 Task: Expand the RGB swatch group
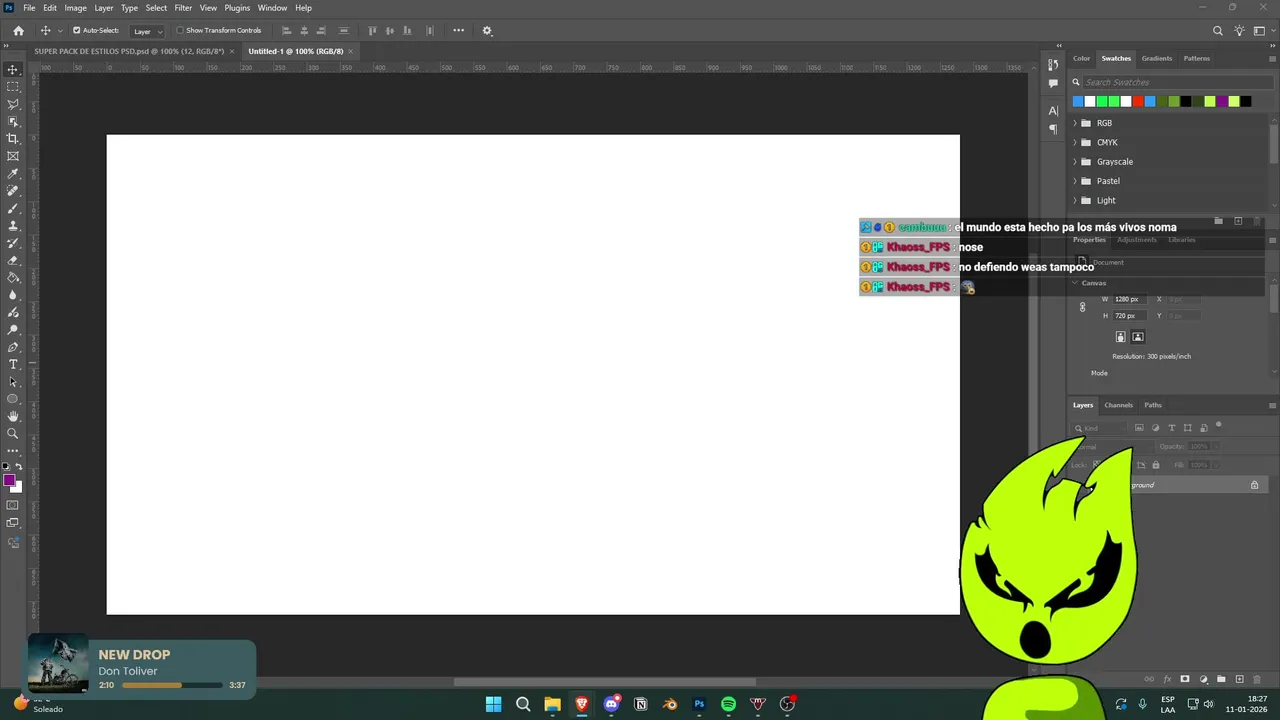pos(1075,123)
